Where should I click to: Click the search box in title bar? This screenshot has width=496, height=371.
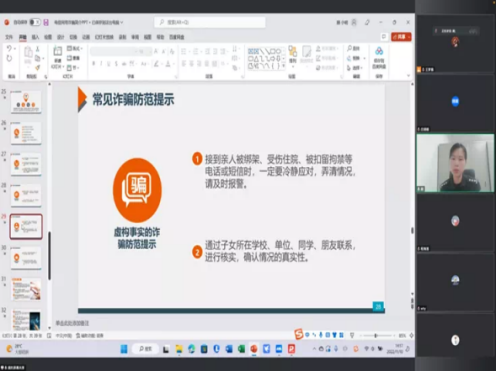[210, 22]
